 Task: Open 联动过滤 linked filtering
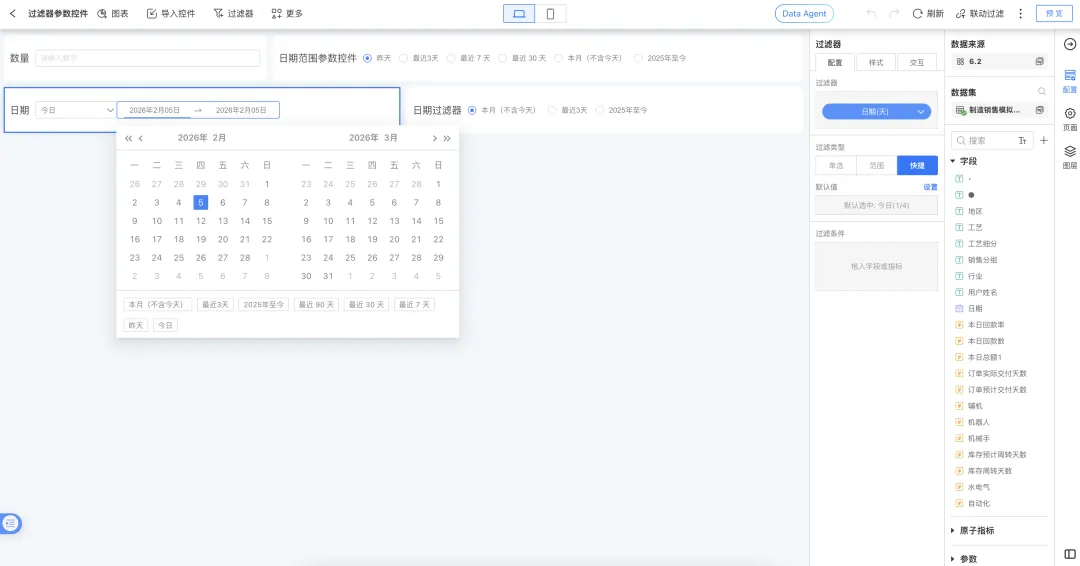click(x=979, y=14)
